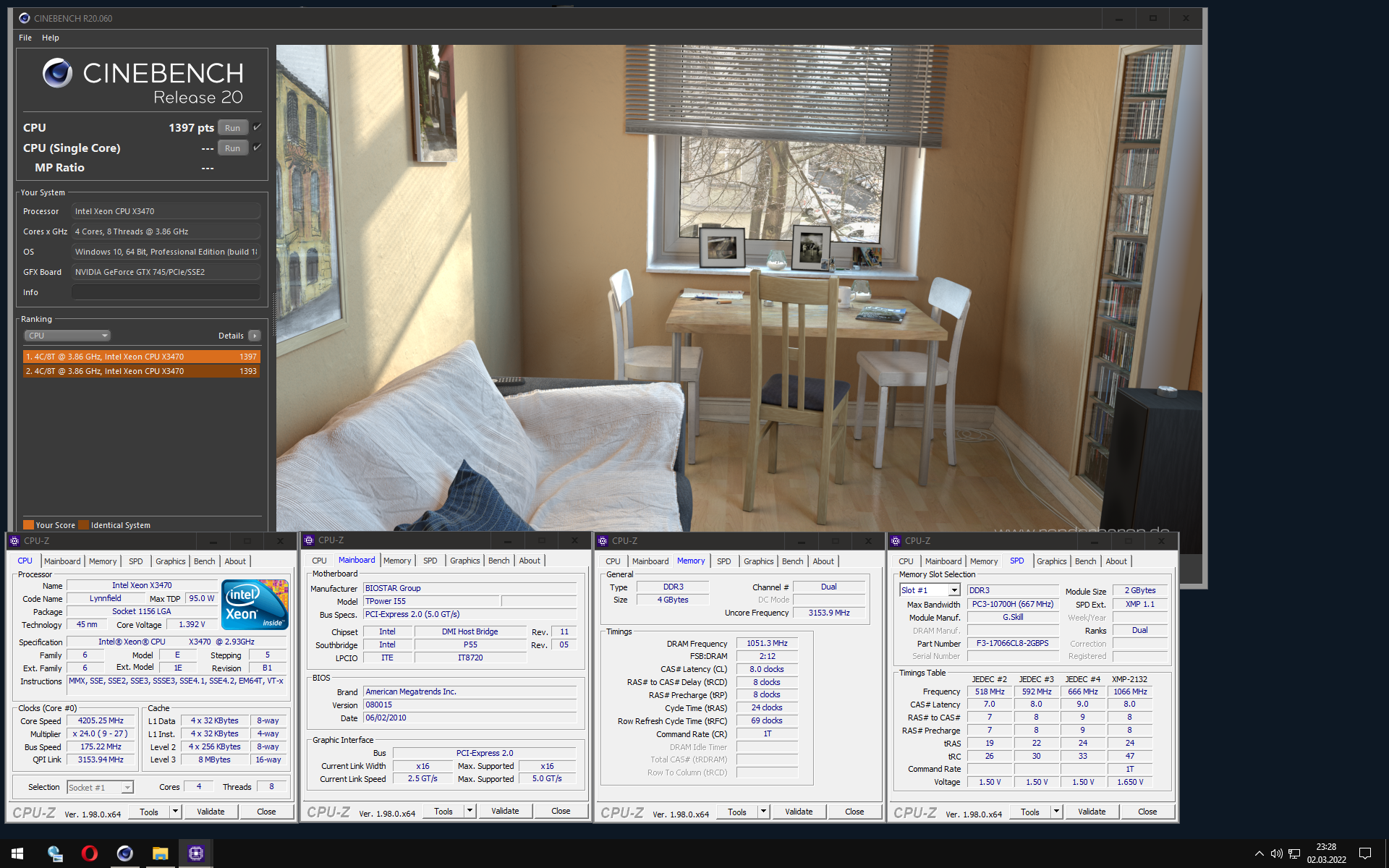This screenshot has height=868, width=1389.
Task: Click the Identical System color swatch
Action: tap(83, 525)
